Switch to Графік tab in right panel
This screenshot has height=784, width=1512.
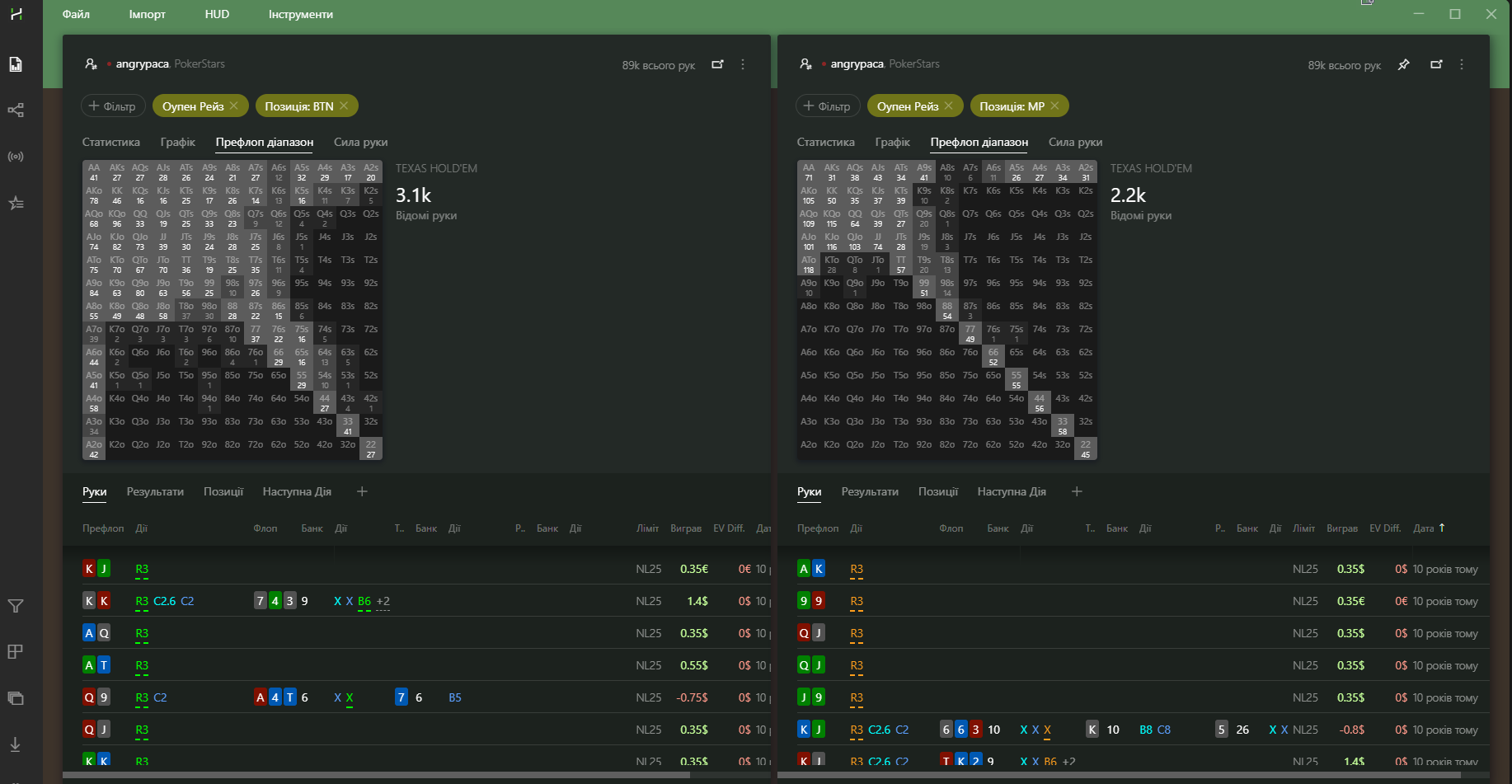(x=893, y=142)
